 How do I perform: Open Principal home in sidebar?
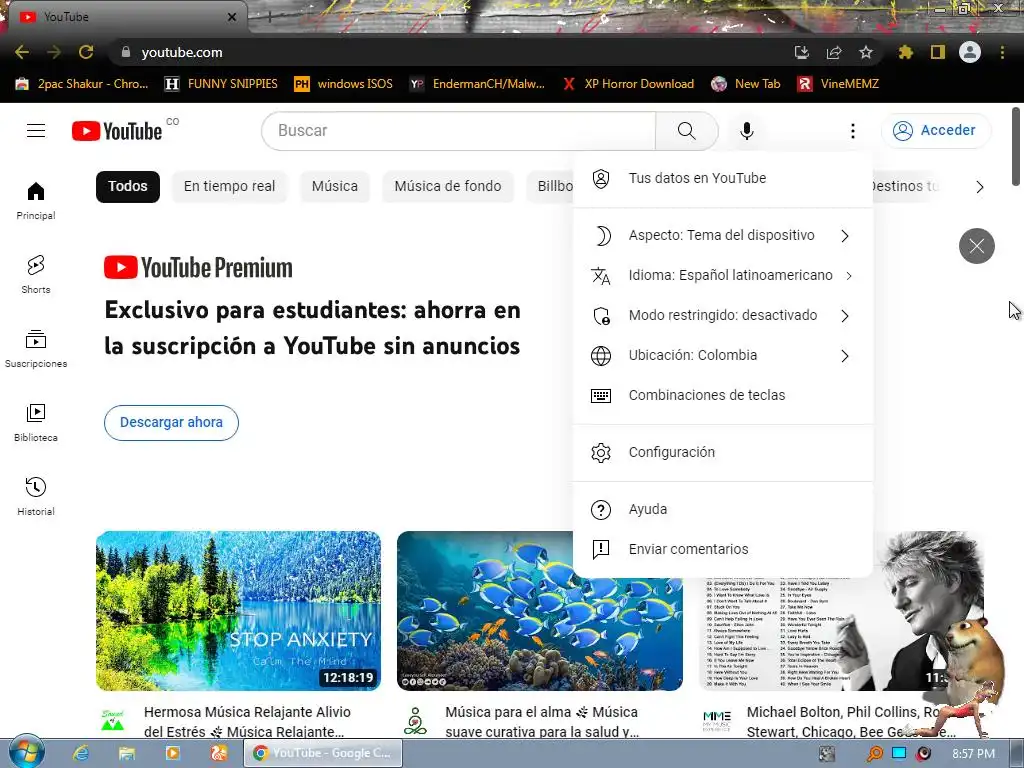click(36, 200)
